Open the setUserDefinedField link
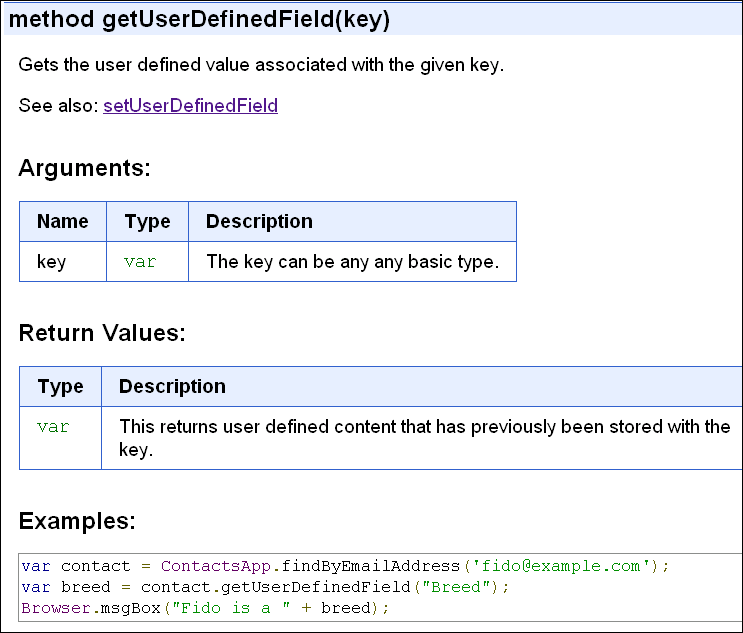The image size is (743, 633). pos(190,105)
